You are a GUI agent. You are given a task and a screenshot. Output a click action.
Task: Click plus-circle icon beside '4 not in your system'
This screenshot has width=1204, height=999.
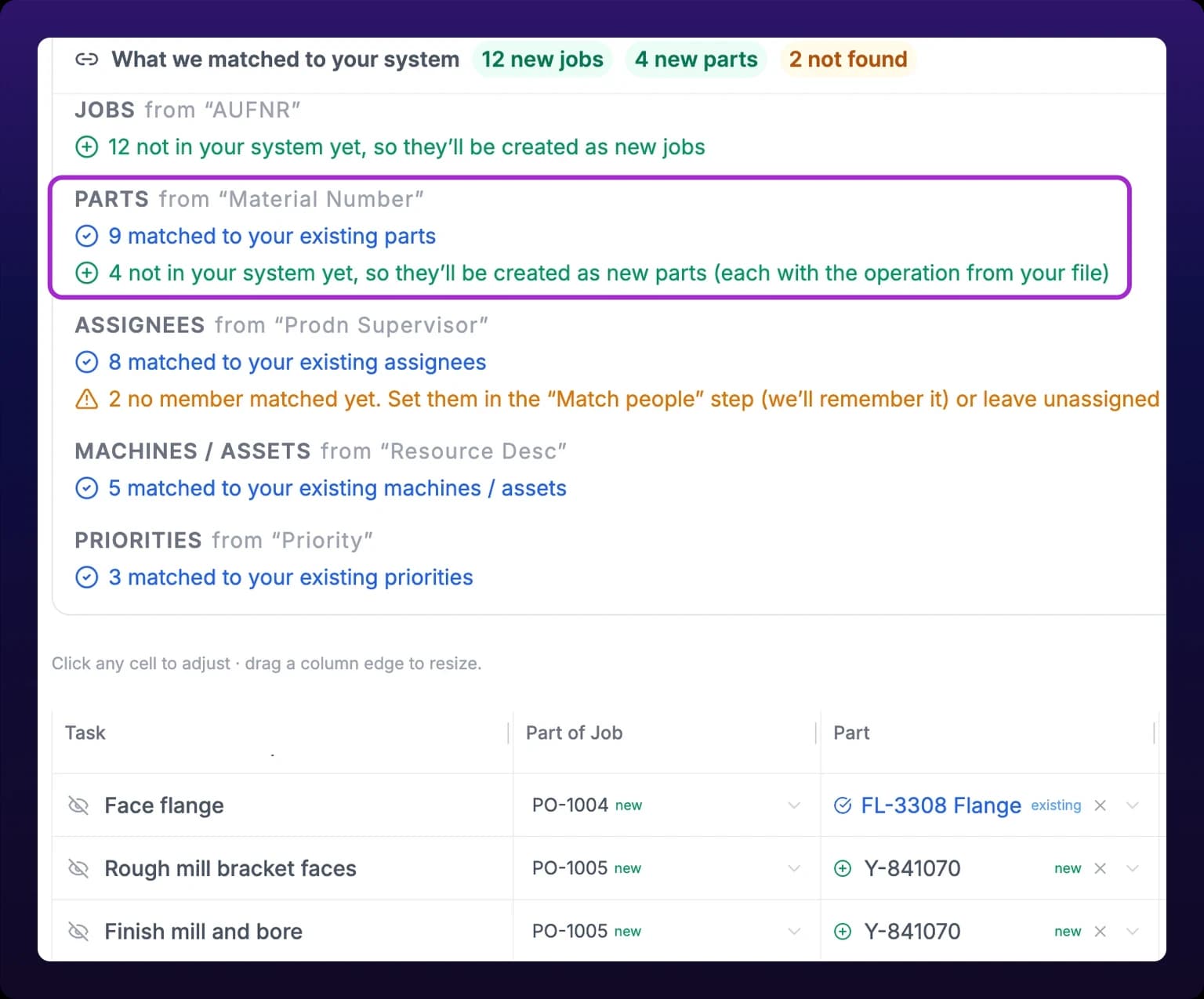[86, 273]
